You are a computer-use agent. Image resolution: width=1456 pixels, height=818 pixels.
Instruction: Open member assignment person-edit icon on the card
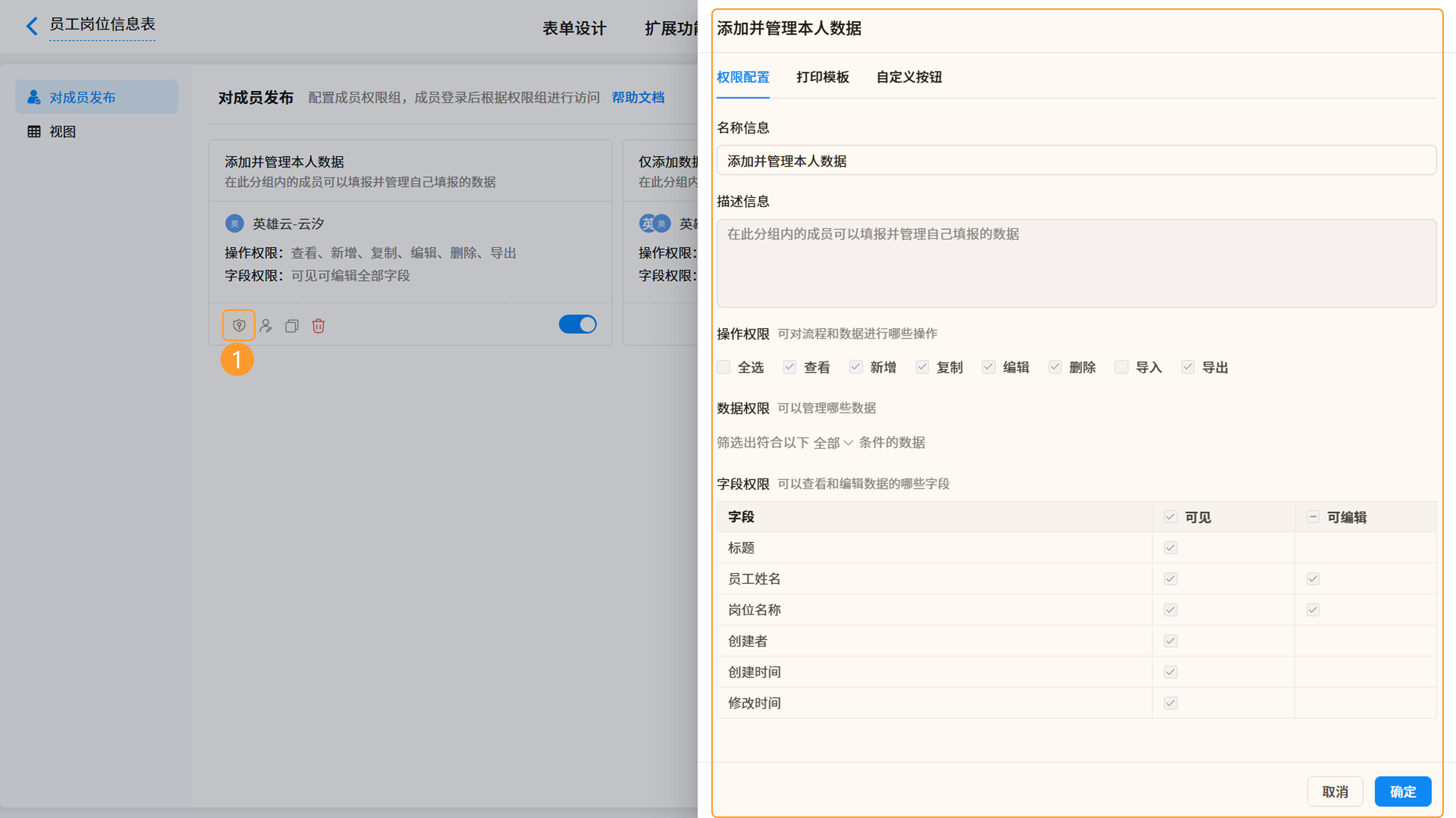click(266, 325)
